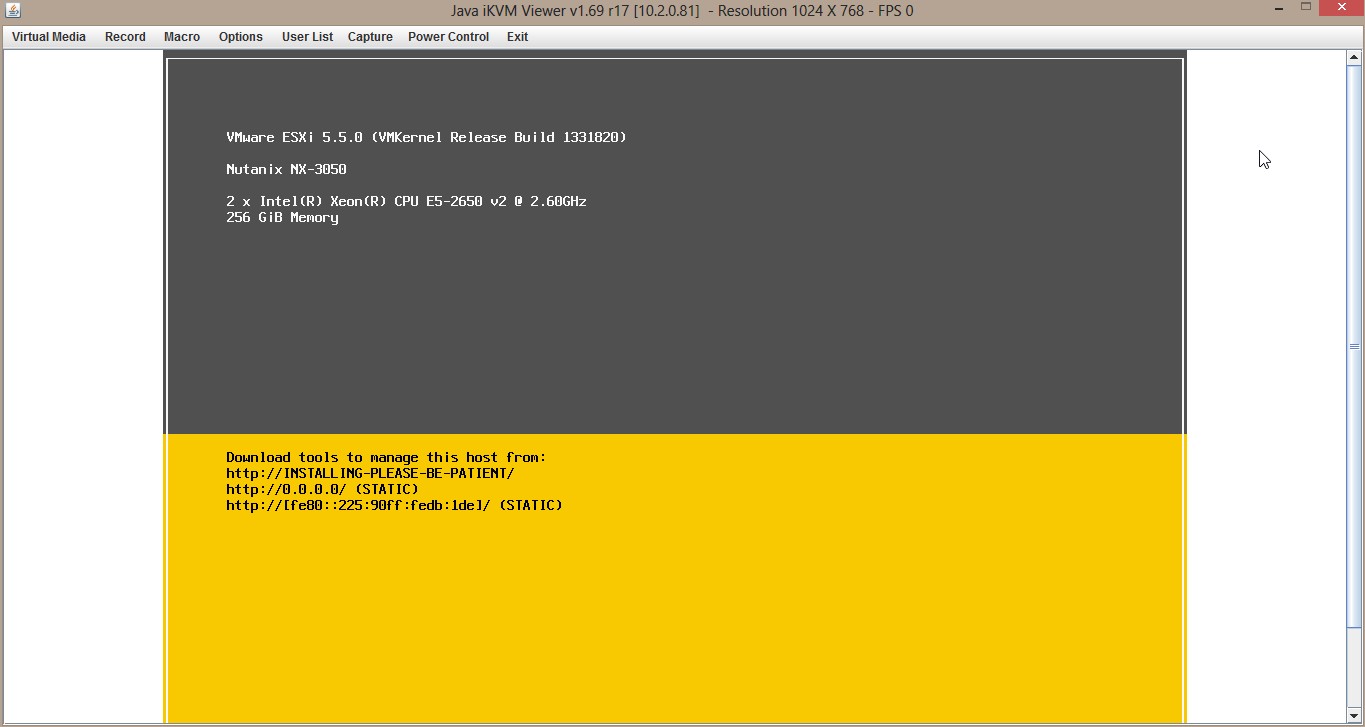Open the Virtual Media menu
This screenshot has height=727, width=1365.
click(49, 37)
